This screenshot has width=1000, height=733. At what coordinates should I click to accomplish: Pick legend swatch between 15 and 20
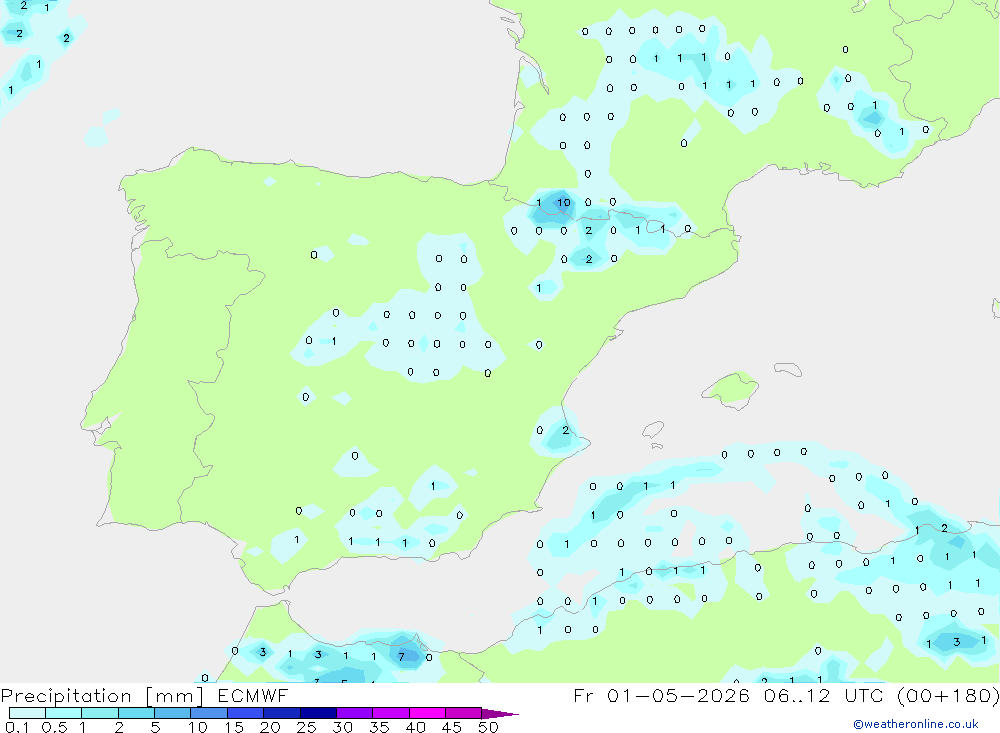point(245,713)
